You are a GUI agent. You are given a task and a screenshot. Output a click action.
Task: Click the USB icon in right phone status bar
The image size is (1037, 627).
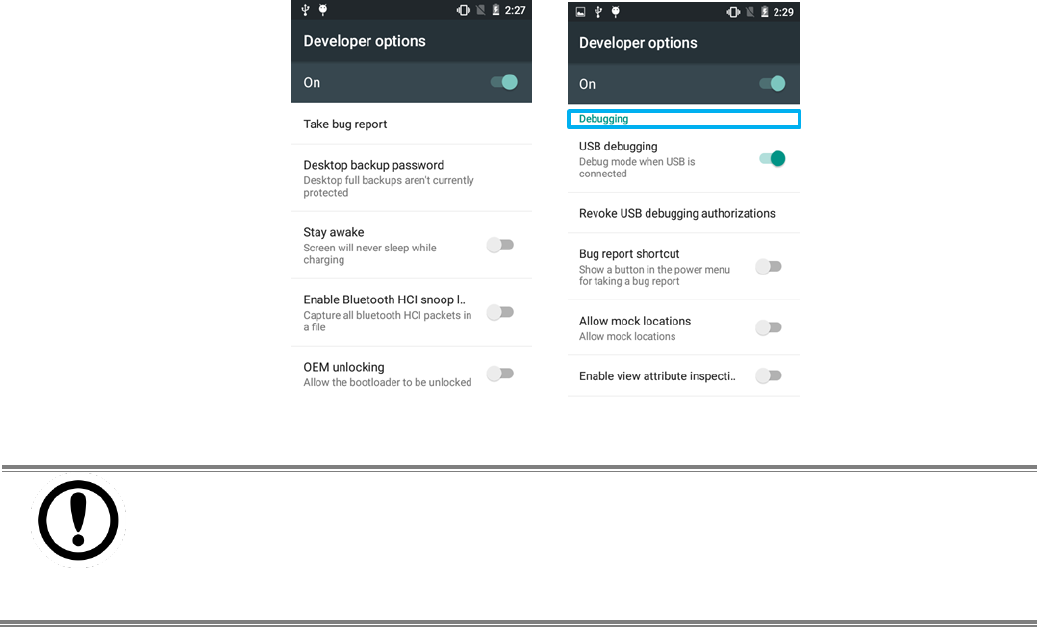[598, 12]
